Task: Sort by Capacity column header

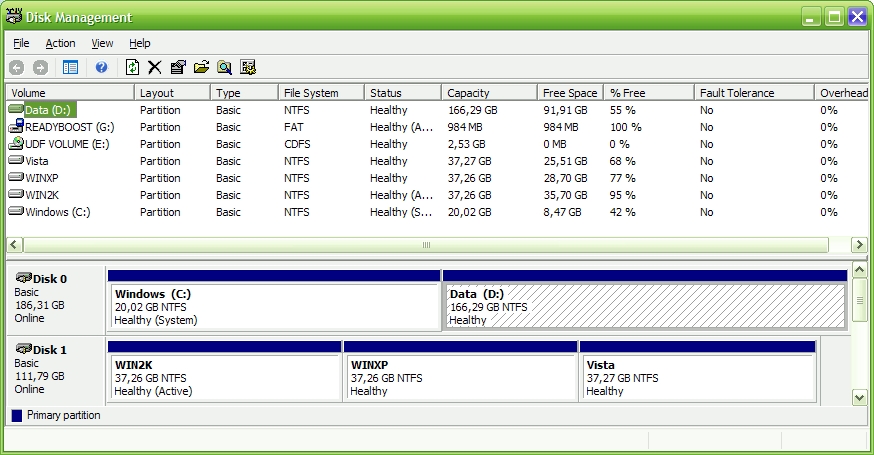Action: (x=489, y=93)
